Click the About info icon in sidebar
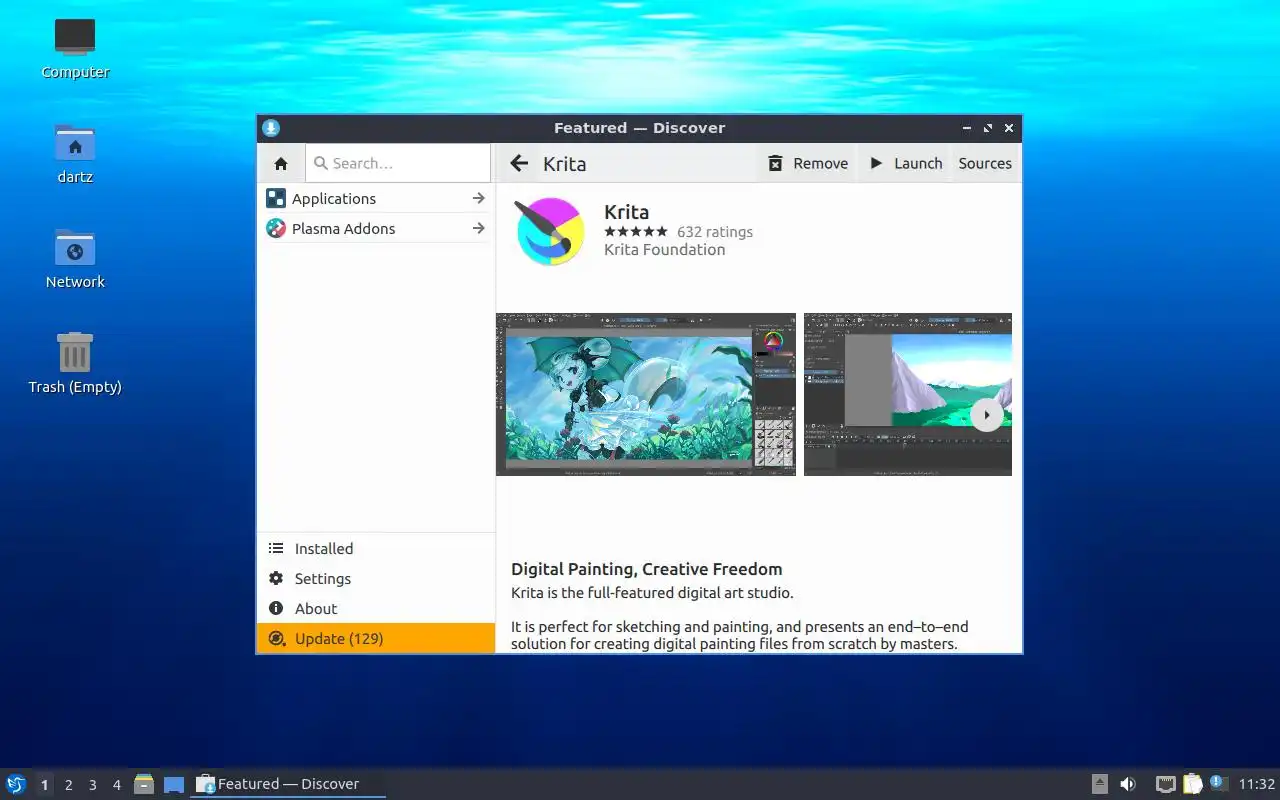The width and height of the screenshot is (1280, 800). pos(276,608)
